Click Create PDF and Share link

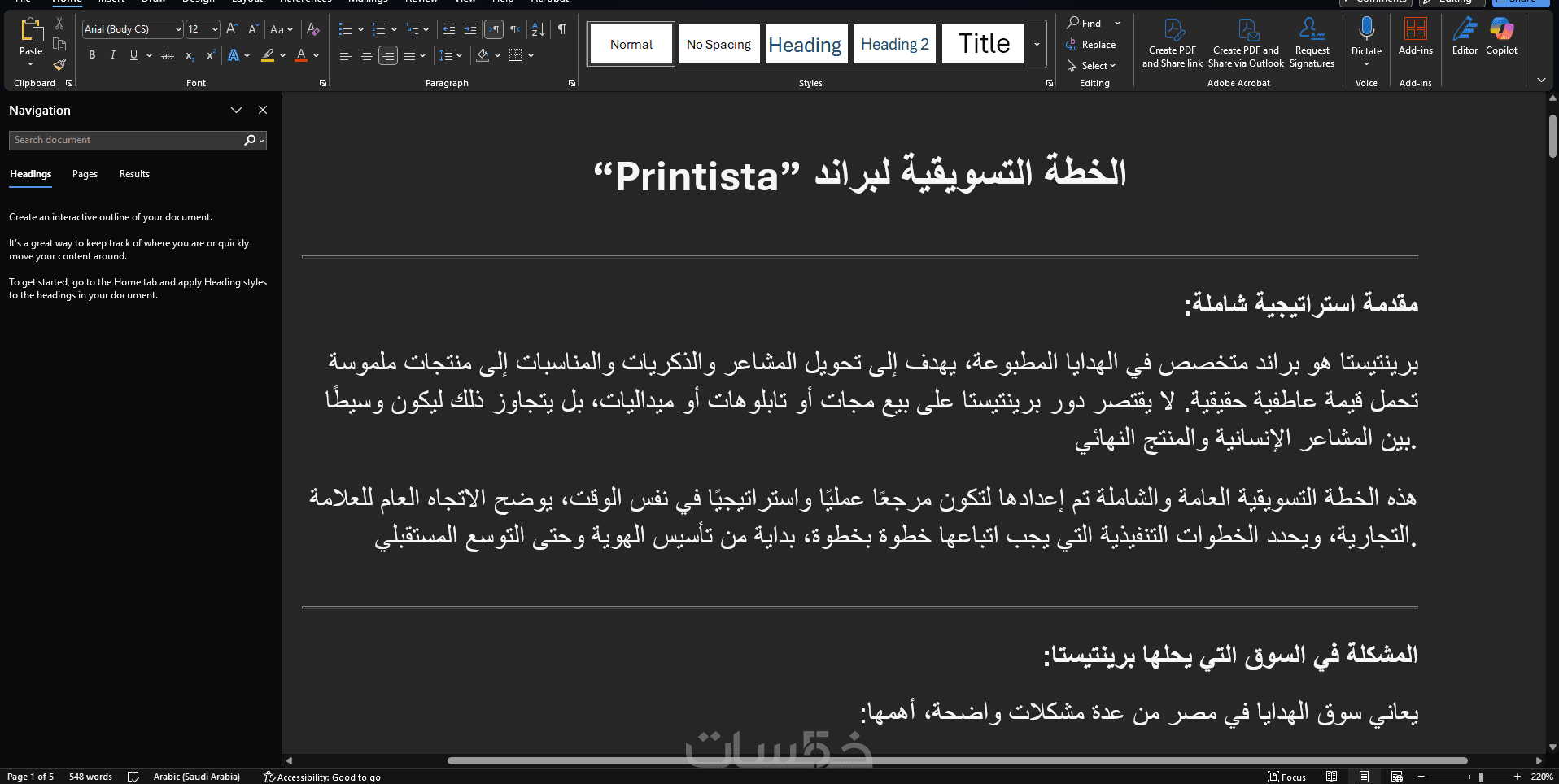(1173, 43)
